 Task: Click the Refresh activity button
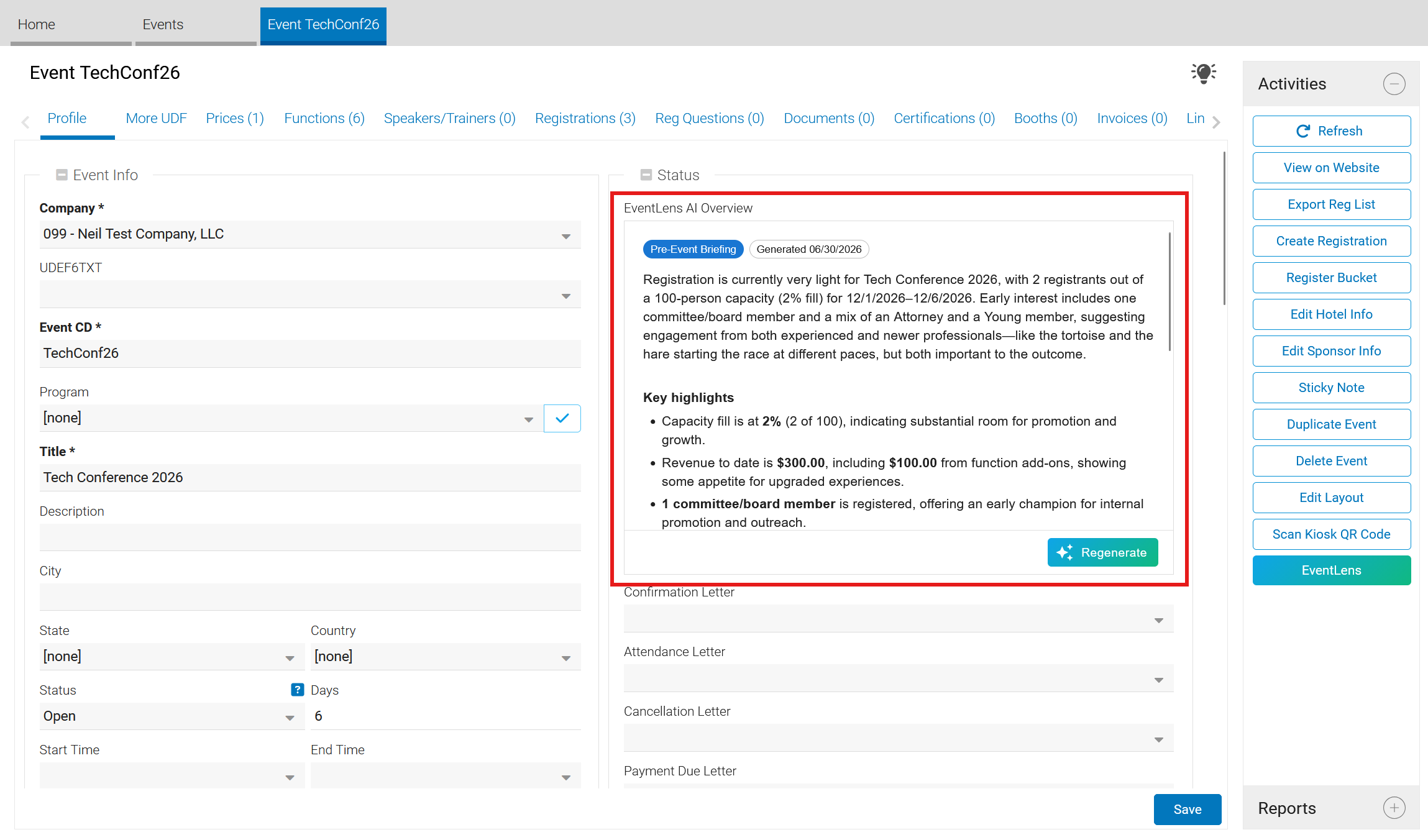click(1331, 131)
